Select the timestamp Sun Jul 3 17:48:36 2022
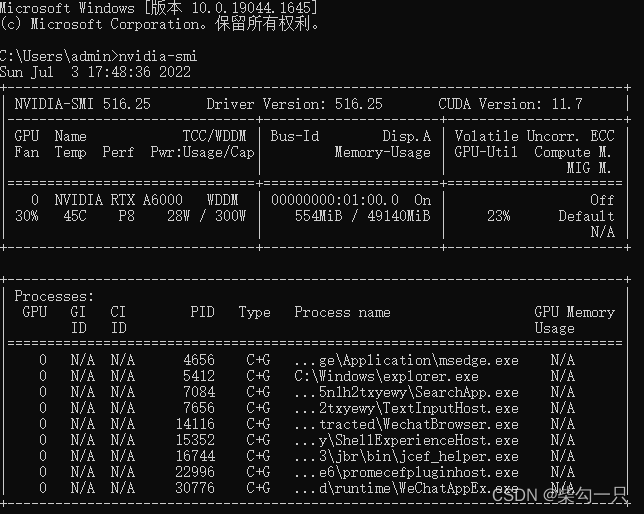Screen dimensions: 644x514 [x=95, y=72]
